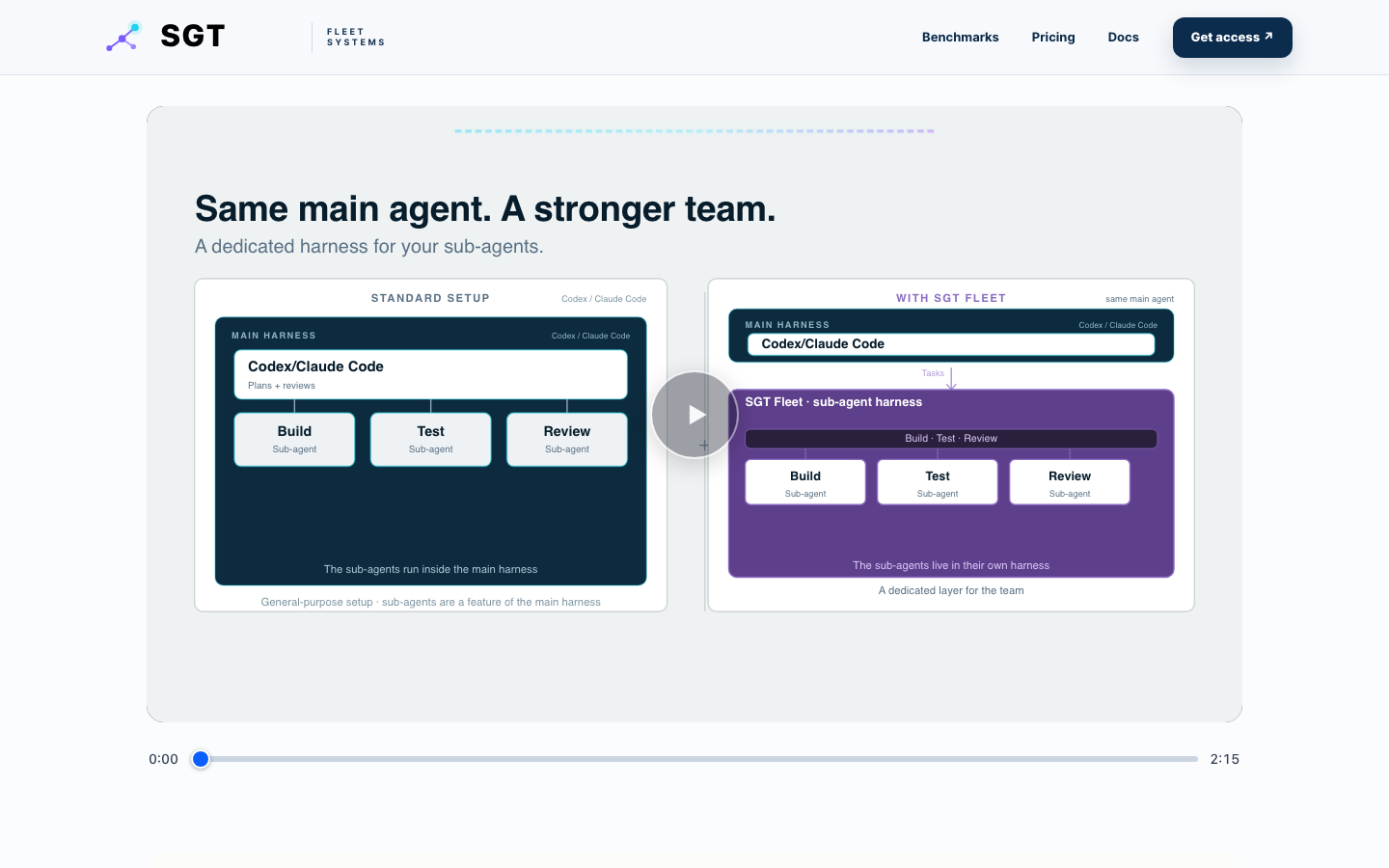The image size is (1389, 868).
Task: Click the SGT node-graph logo icon
Action: (x=123, y=37)
